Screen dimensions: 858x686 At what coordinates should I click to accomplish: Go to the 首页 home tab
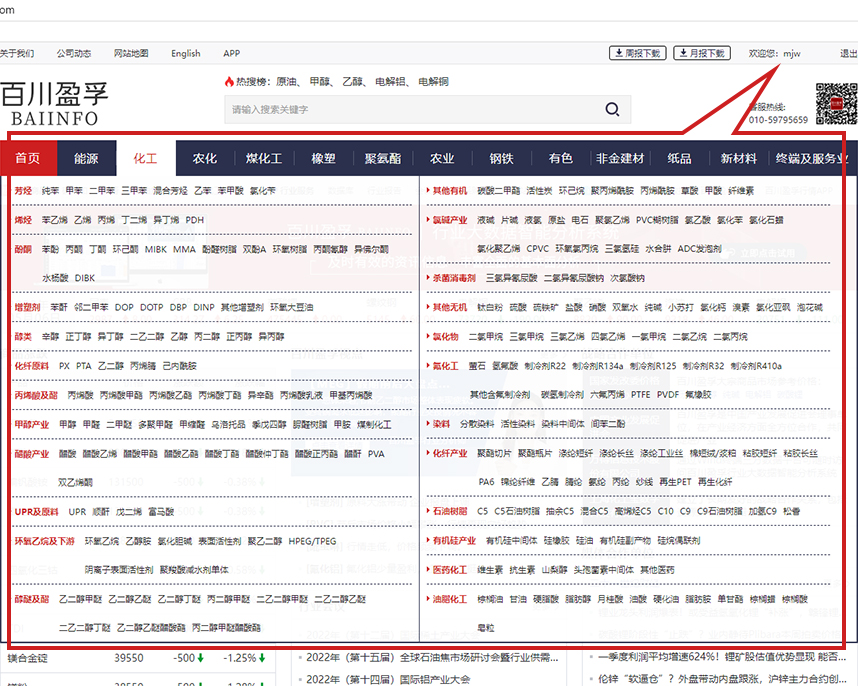click(x=28, y=158)
